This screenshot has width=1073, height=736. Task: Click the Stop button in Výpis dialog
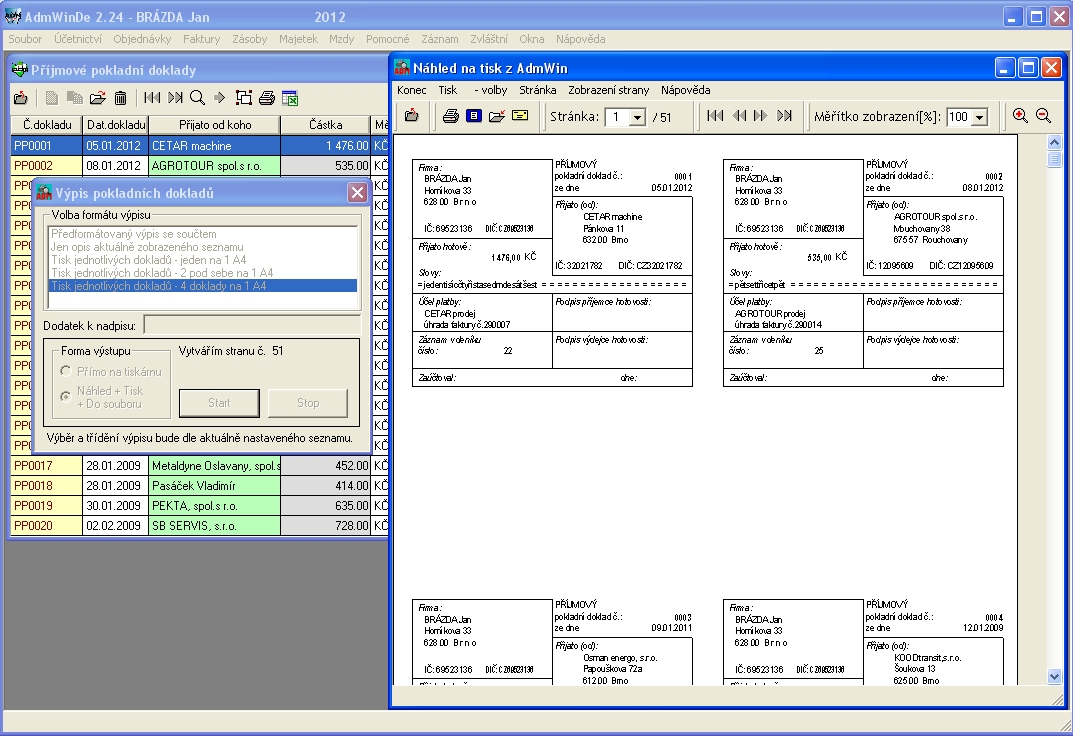(x=308, y=403)
